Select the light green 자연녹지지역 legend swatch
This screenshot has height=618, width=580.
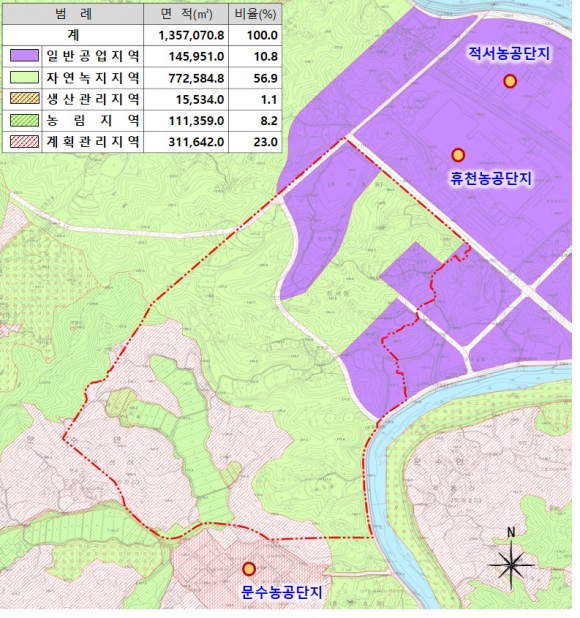[24, 77]
